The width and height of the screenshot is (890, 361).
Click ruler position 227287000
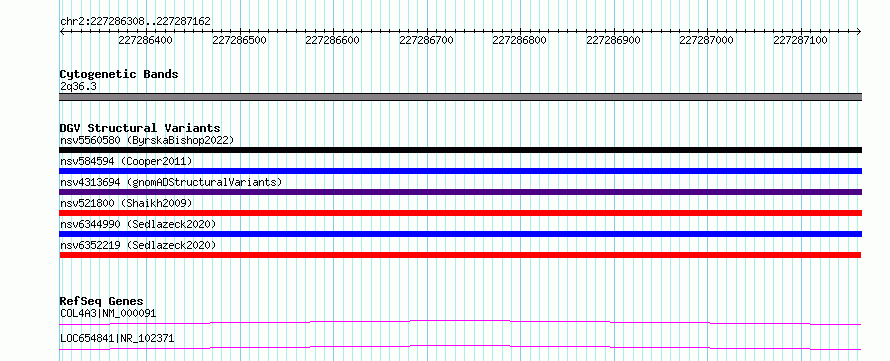click(707, 40)
